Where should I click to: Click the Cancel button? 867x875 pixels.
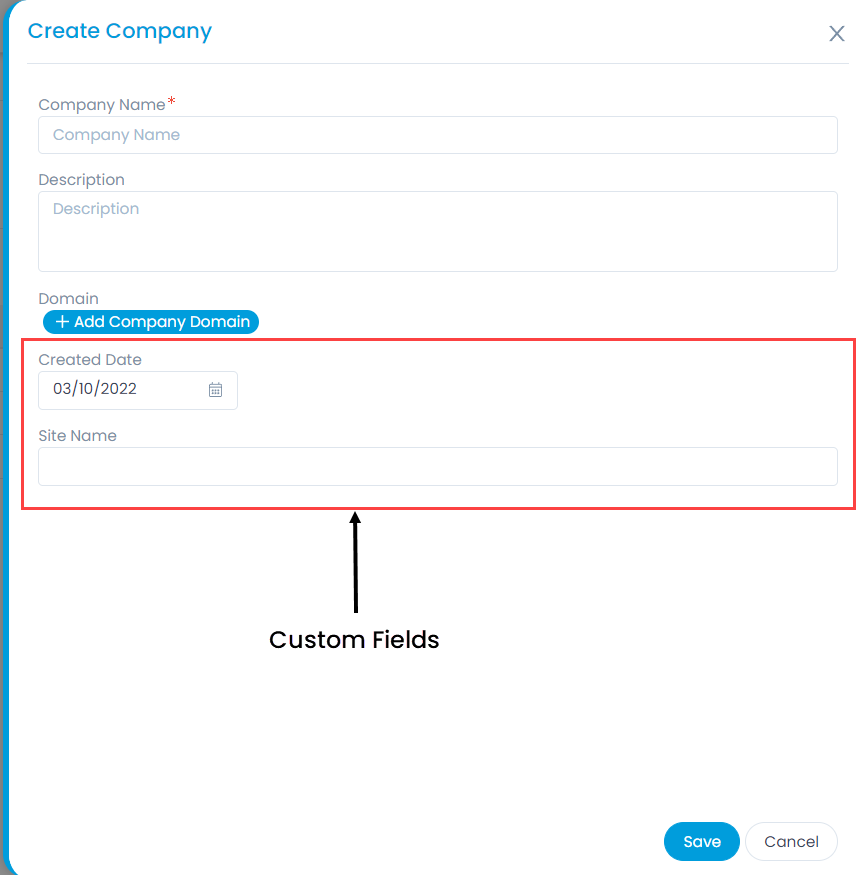791,841
